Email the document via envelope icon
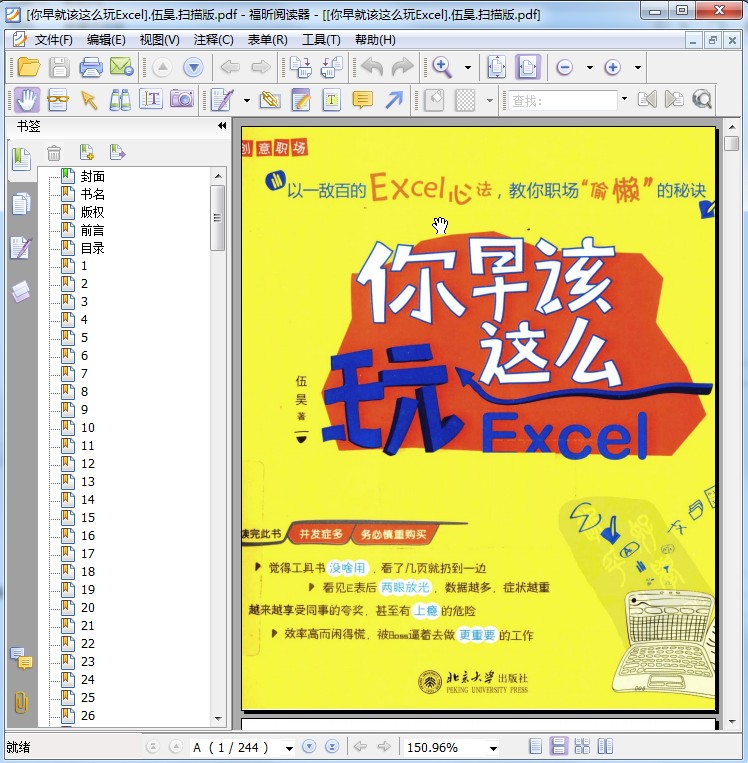Image resolution: width=748 pixels, height=763 pixels. tap(121, 67)
